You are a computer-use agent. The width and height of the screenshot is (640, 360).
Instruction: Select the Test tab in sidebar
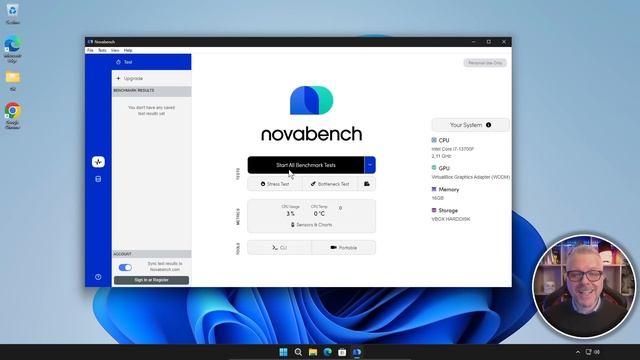(151, 62)
